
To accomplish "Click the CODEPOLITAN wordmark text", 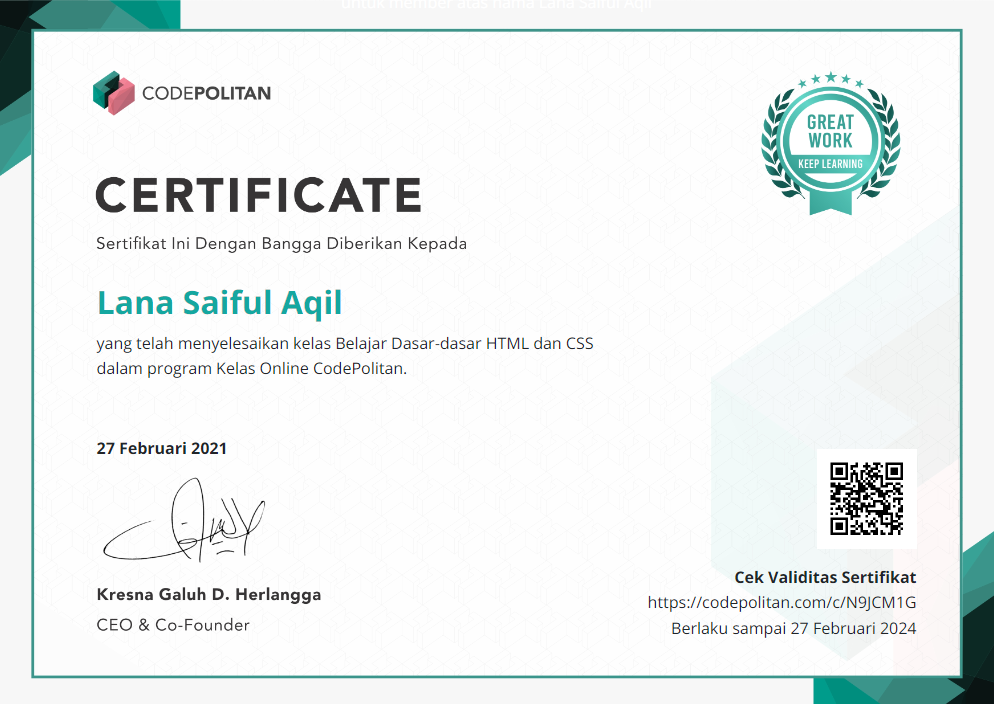I will [206, 94].
